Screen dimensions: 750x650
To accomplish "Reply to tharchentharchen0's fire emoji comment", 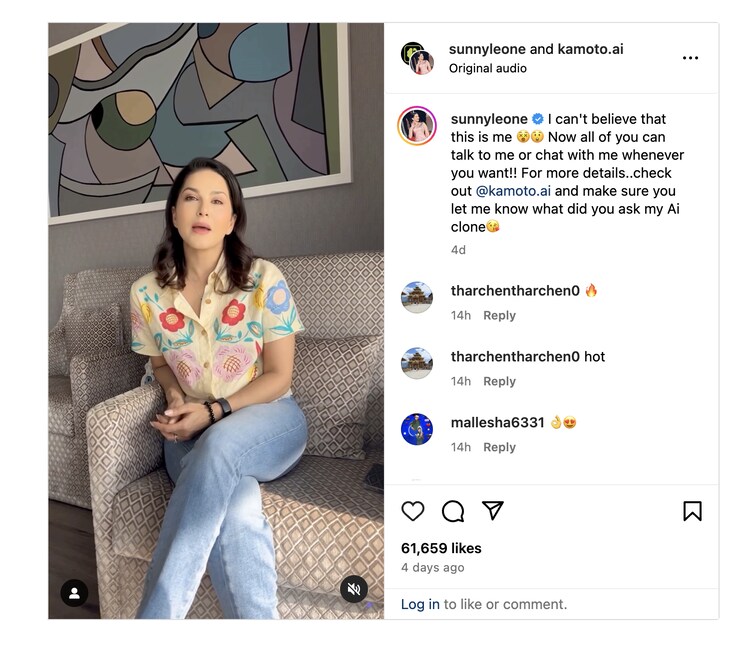I will tap(499, 315).
